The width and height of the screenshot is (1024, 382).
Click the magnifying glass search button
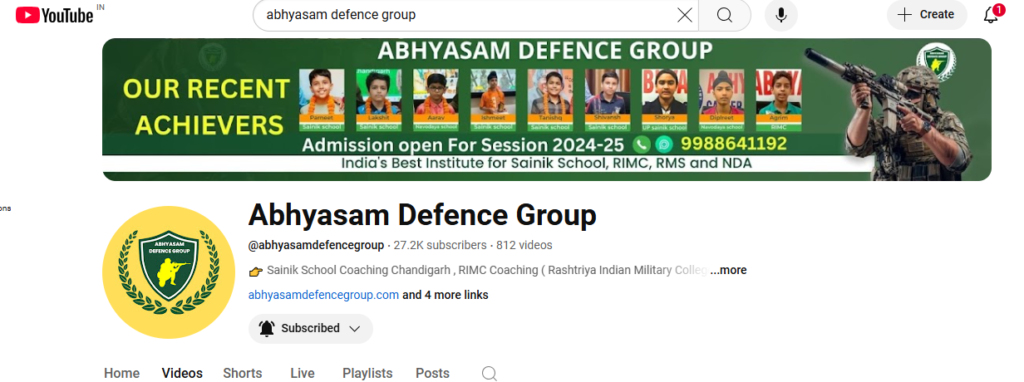[724, 15]
